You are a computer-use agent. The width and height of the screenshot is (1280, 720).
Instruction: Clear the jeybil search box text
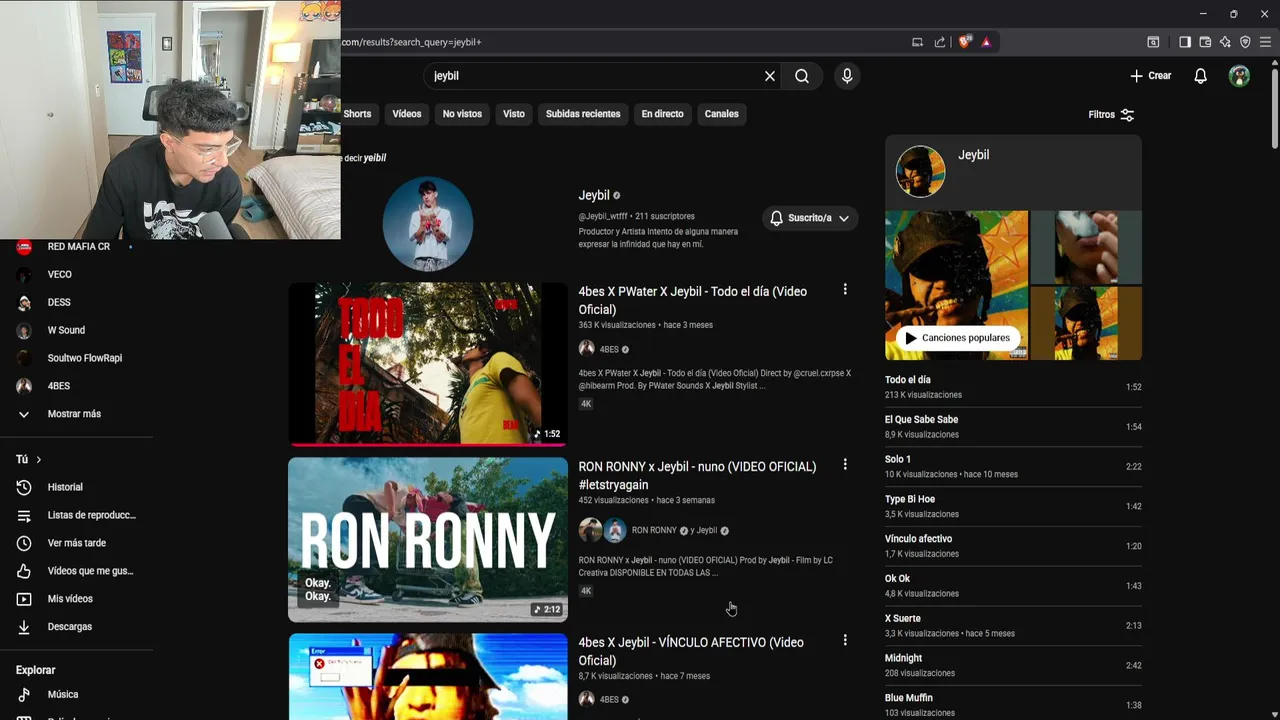pos(770,76)
